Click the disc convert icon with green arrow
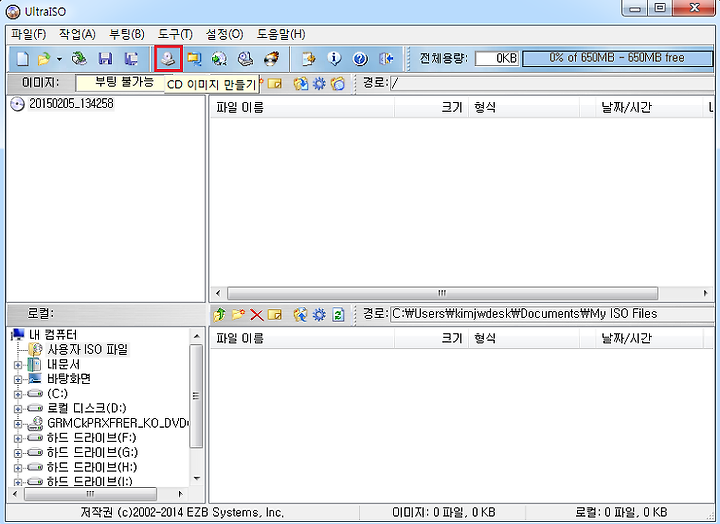This screenshot has width=720, height=524. point(219,58)
